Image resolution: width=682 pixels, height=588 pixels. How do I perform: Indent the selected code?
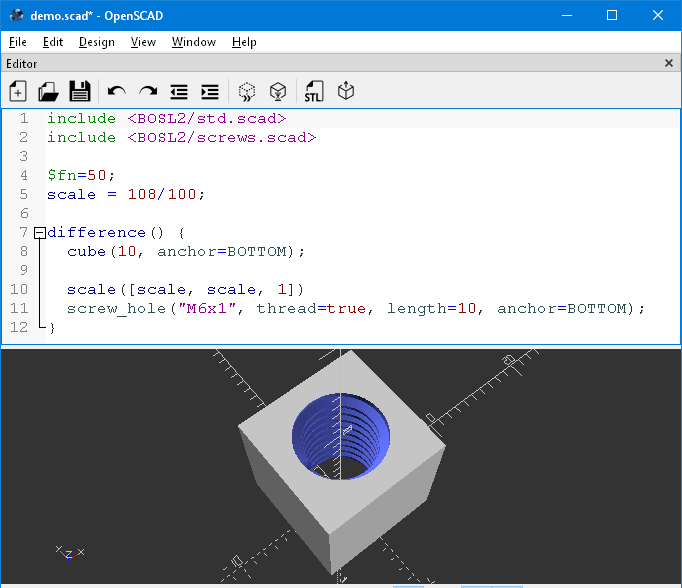(x=210, y=92)
